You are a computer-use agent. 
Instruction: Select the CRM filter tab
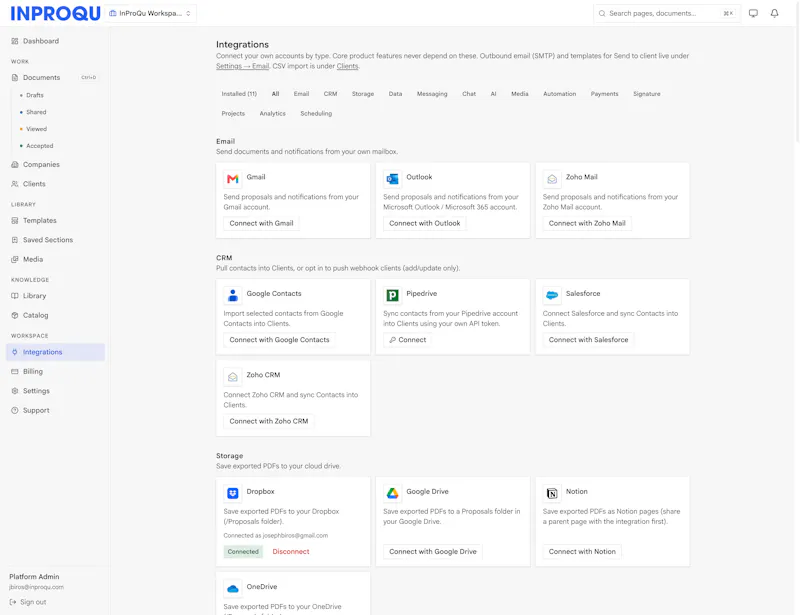tap(330, 94)
